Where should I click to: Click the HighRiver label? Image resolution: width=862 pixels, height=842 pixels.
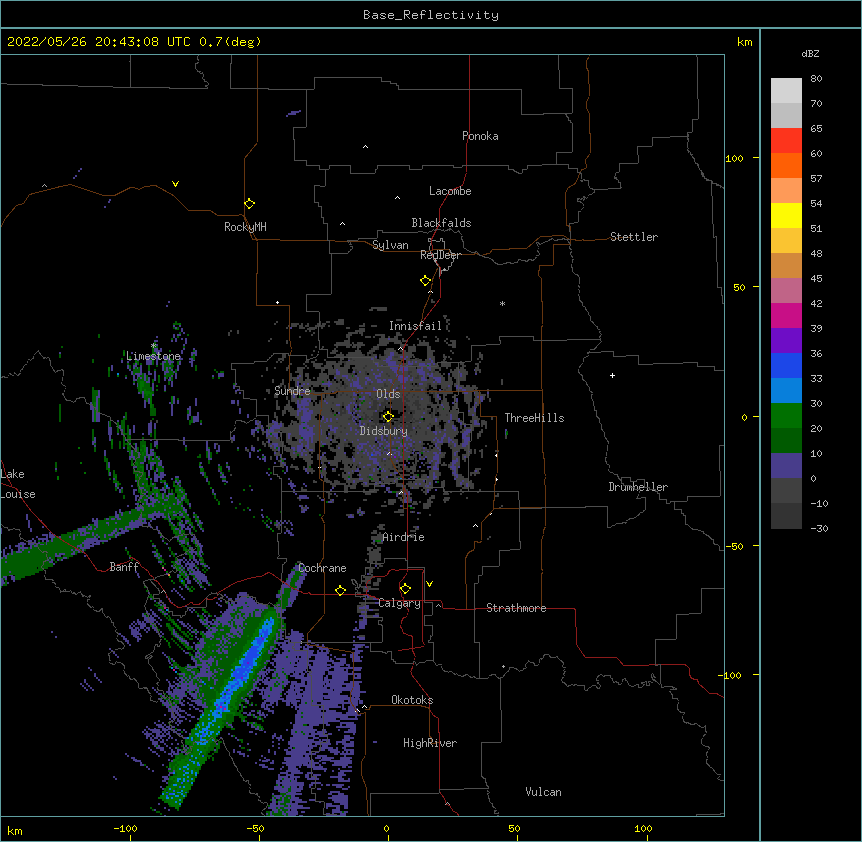430,743
